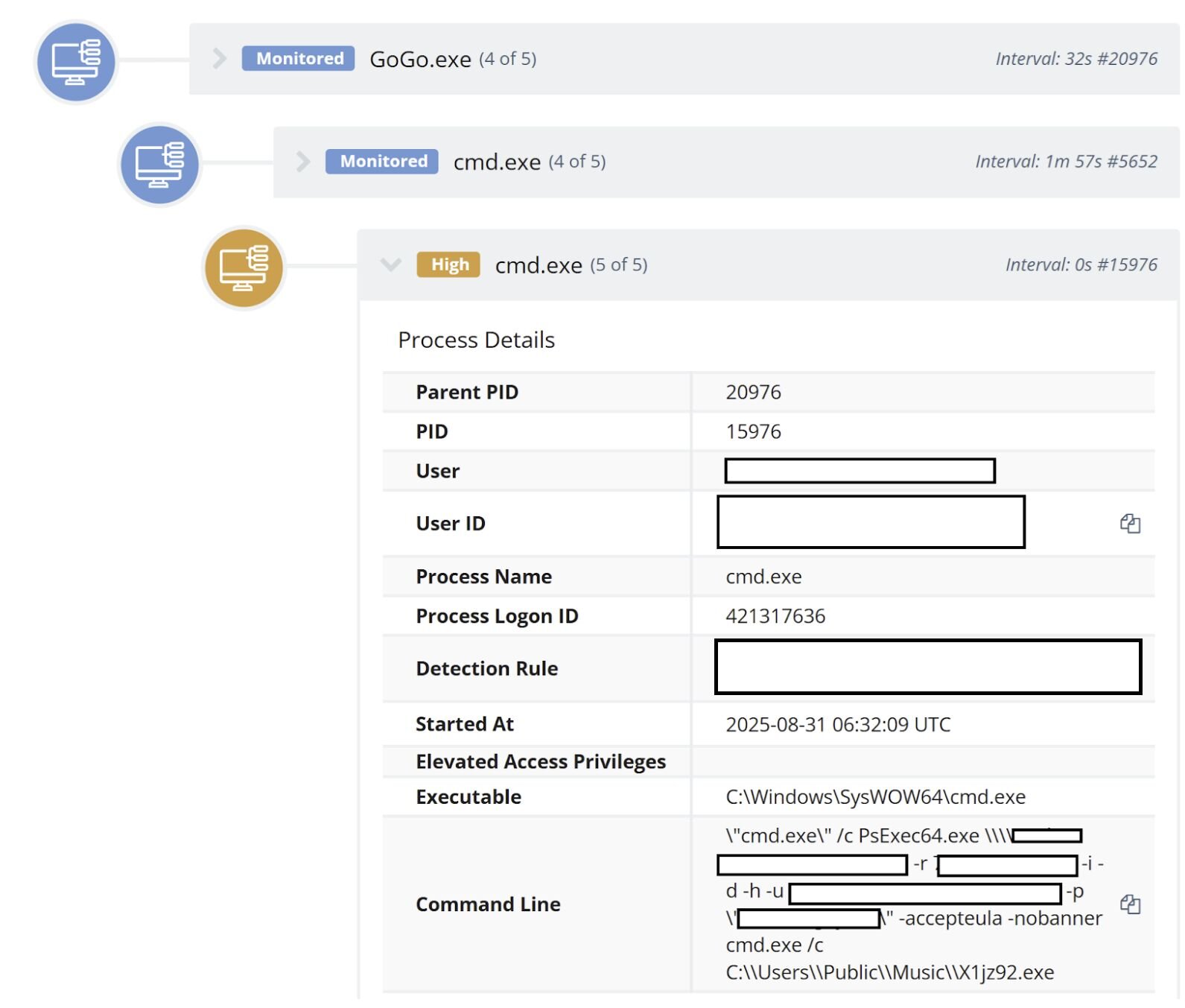Viewport: 1185px width, 1008px height.
Task: Click the Interval 1m 57s #5652 label
Action: point(1065,162)
